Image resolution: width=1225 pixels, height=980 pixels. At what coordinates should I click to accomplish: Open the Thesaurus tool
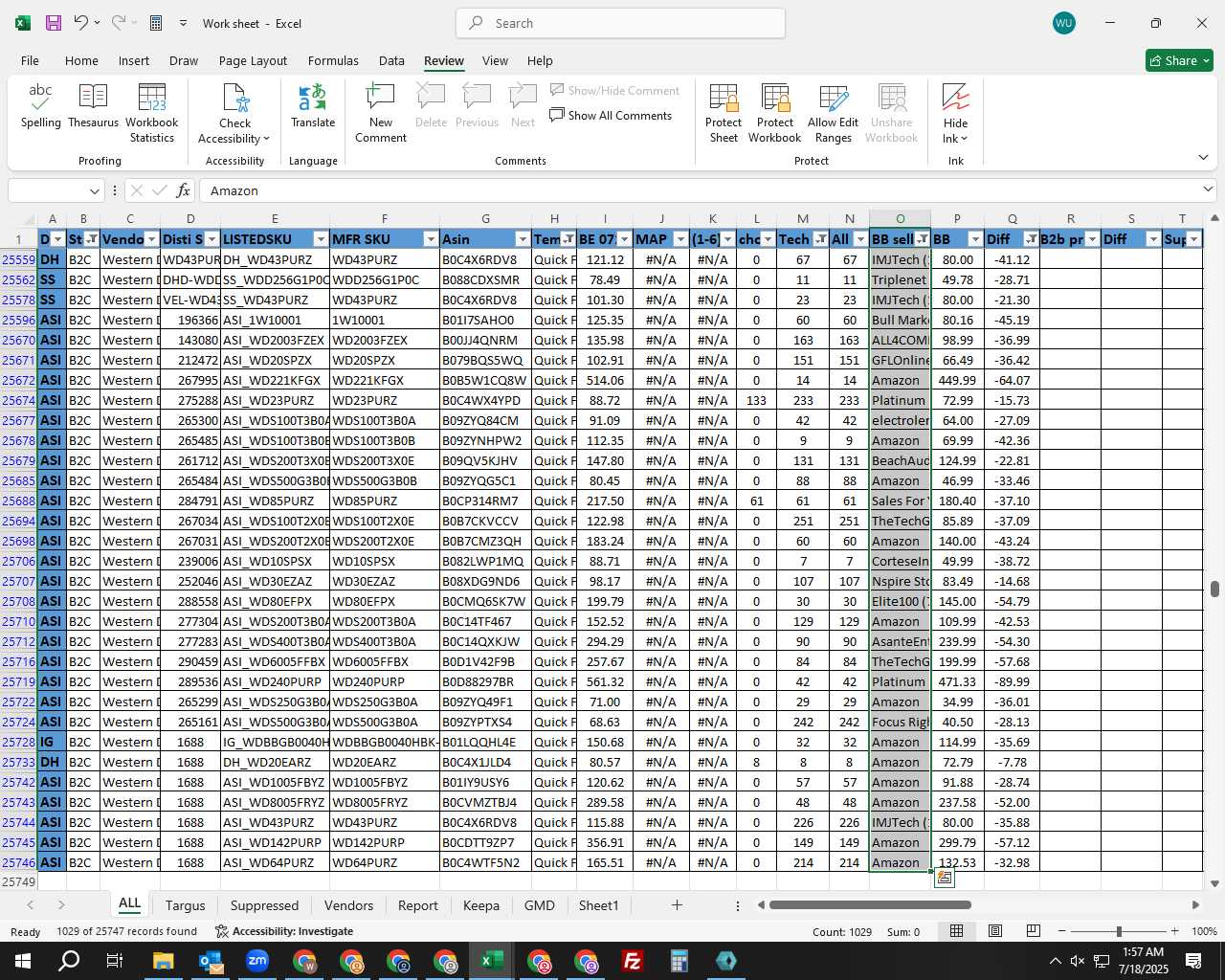[93, 106]
